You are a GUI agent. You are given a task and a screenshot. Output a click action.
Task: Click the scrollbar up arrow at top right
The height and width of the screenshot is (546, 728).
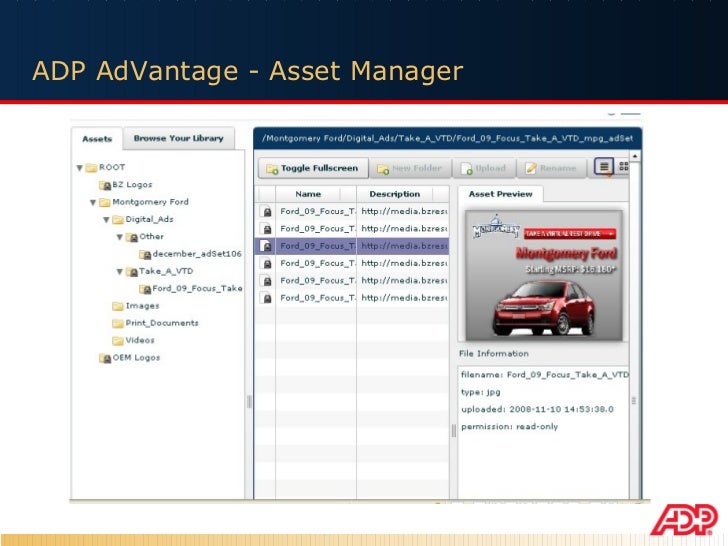coord(635,156)
